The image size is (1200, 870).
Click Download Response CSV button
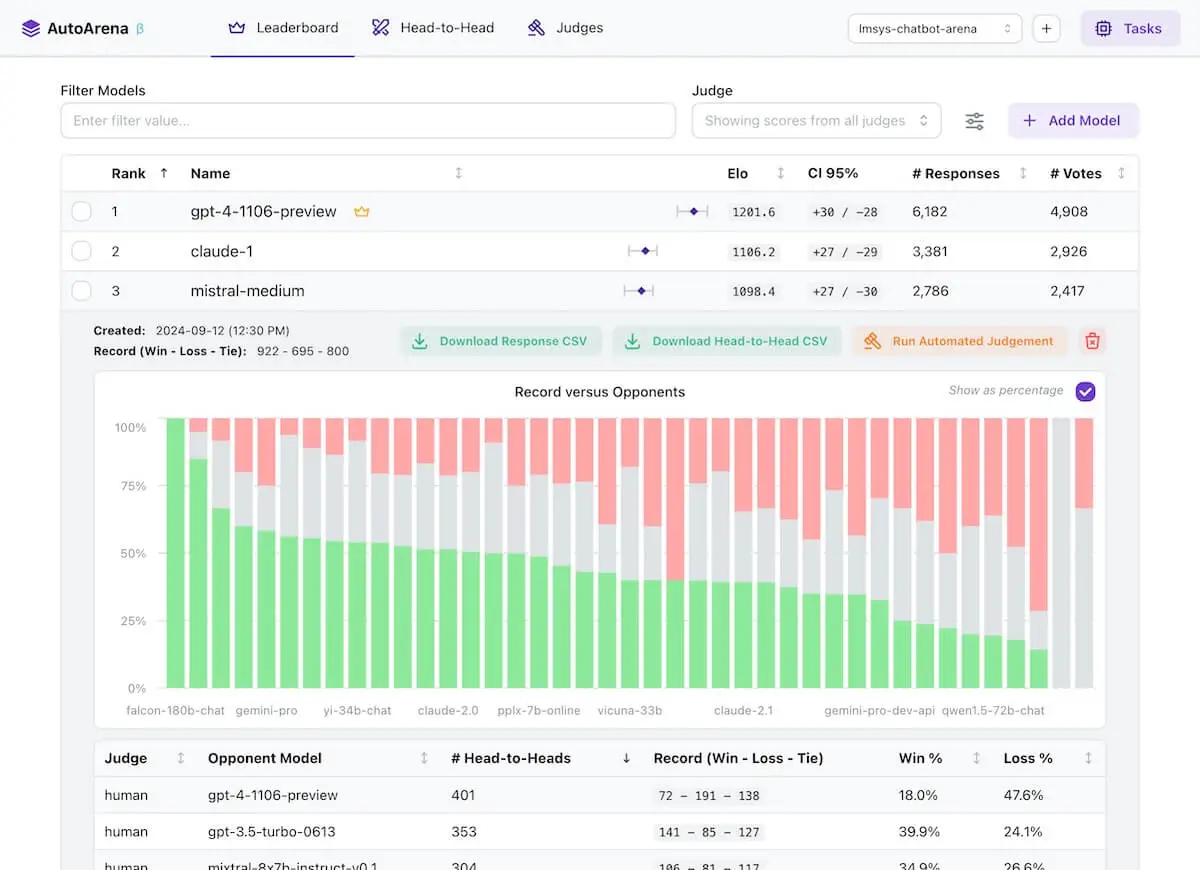(x=501, y=341)
